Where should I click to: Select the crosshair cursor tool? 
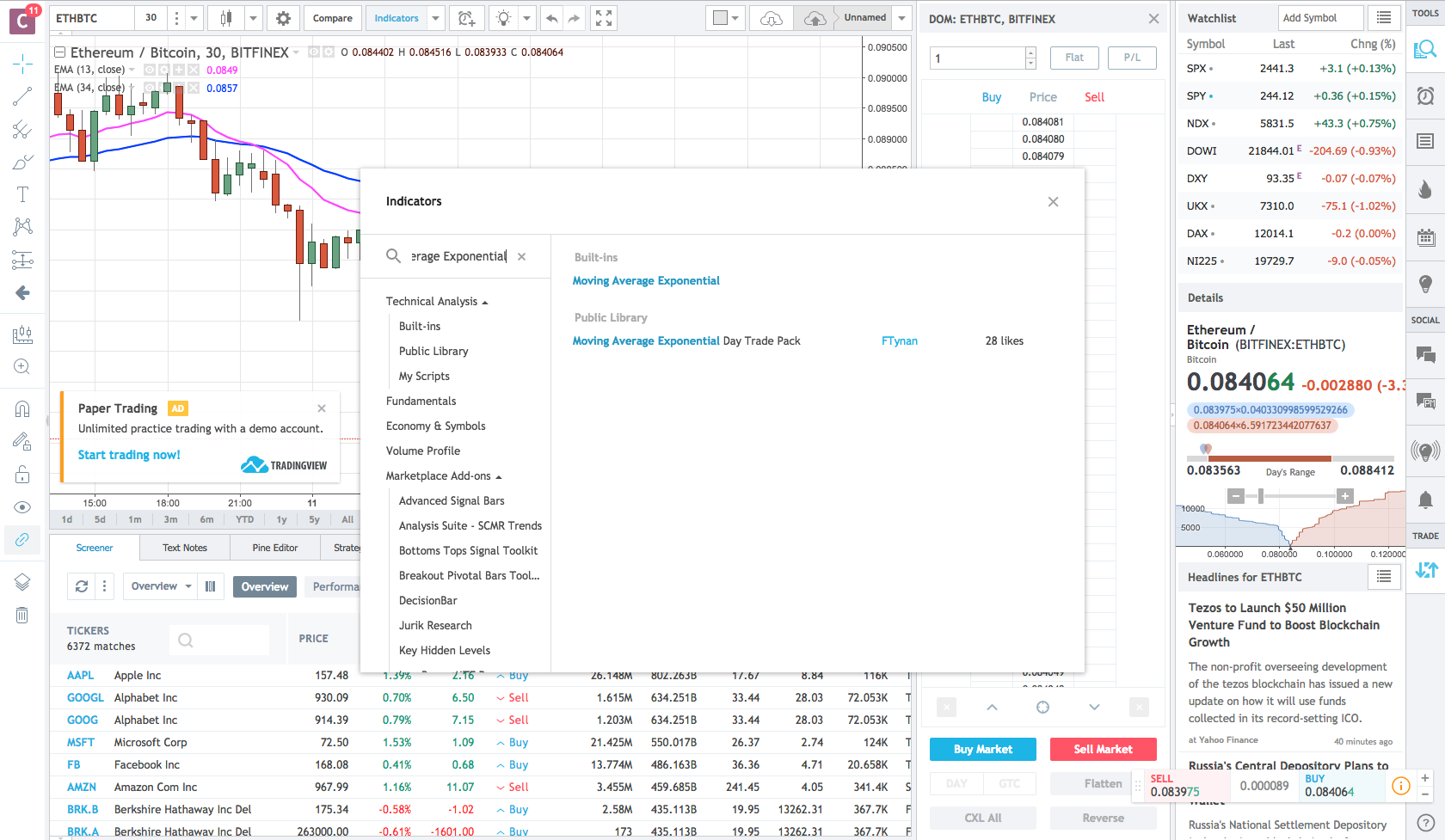tap(22, 63)
